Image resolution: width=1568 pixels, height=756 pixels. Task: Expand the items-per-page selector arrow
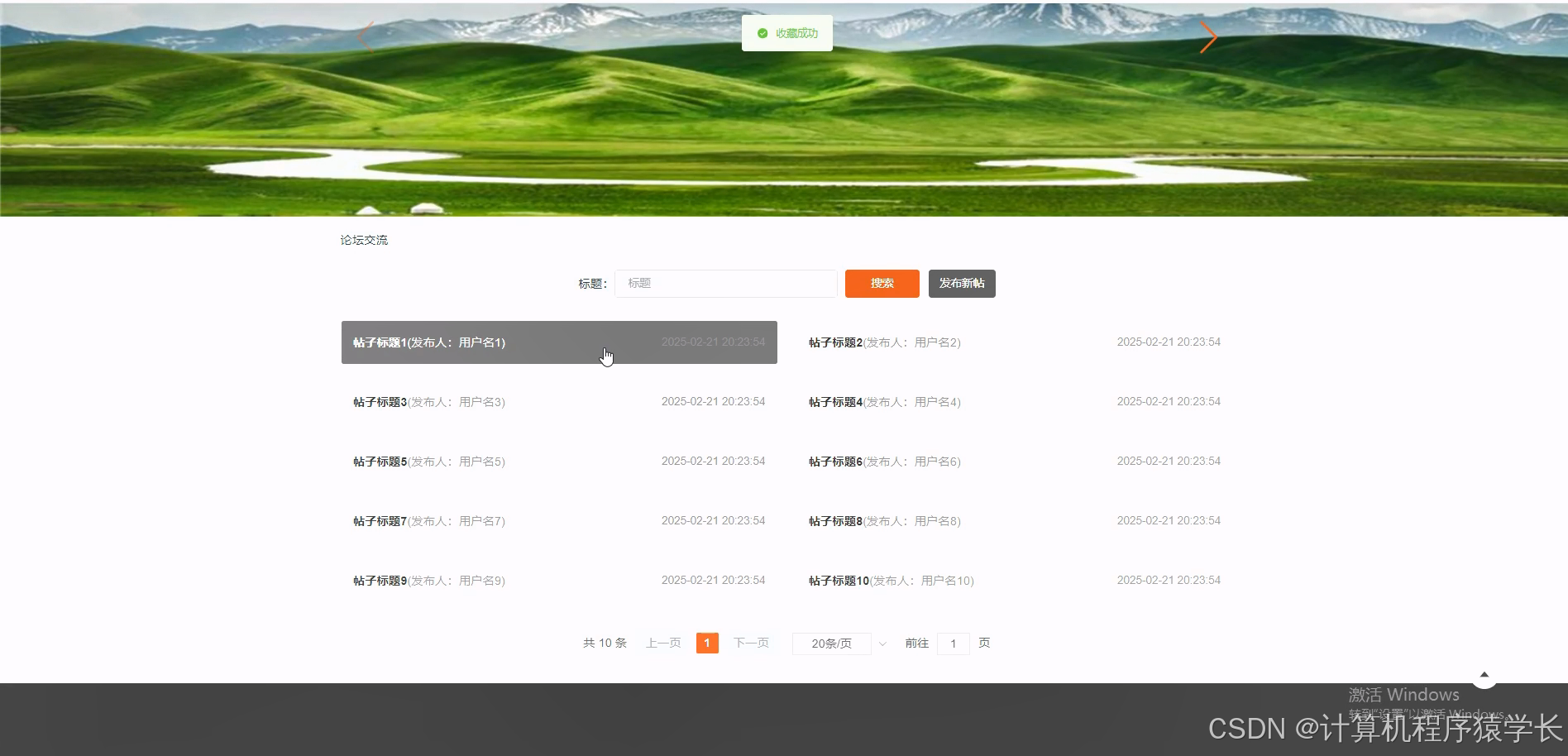pos(882,644)
